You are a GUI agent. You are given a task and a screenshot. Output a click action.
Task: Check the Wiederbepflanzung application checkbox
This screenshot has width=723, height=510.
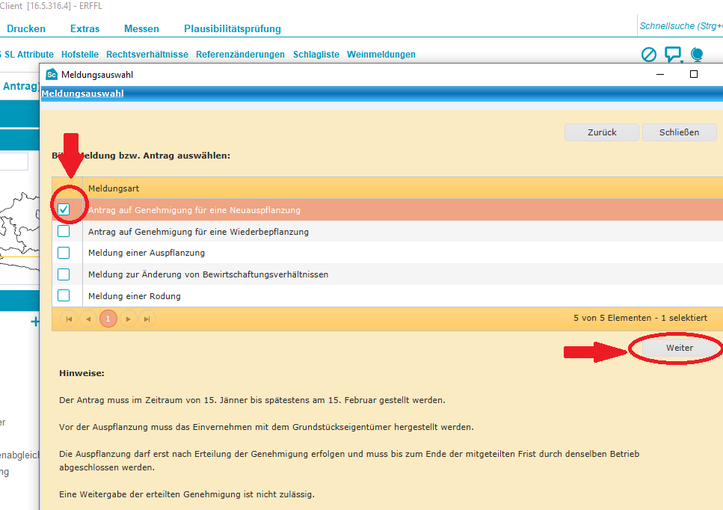pyautogui.click(x=64, y=232)
